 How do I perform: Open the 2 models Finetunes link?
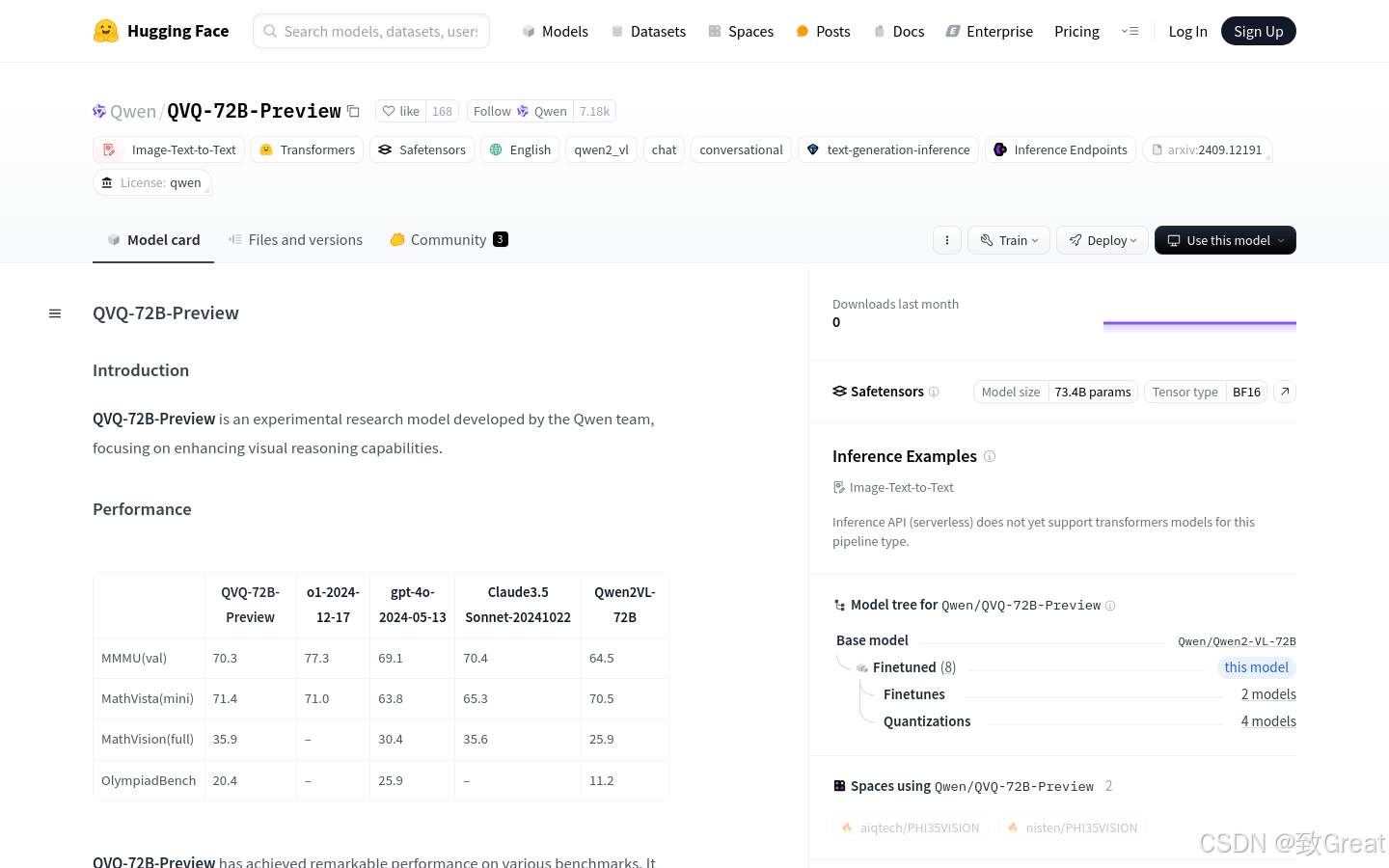(1268, 694)
